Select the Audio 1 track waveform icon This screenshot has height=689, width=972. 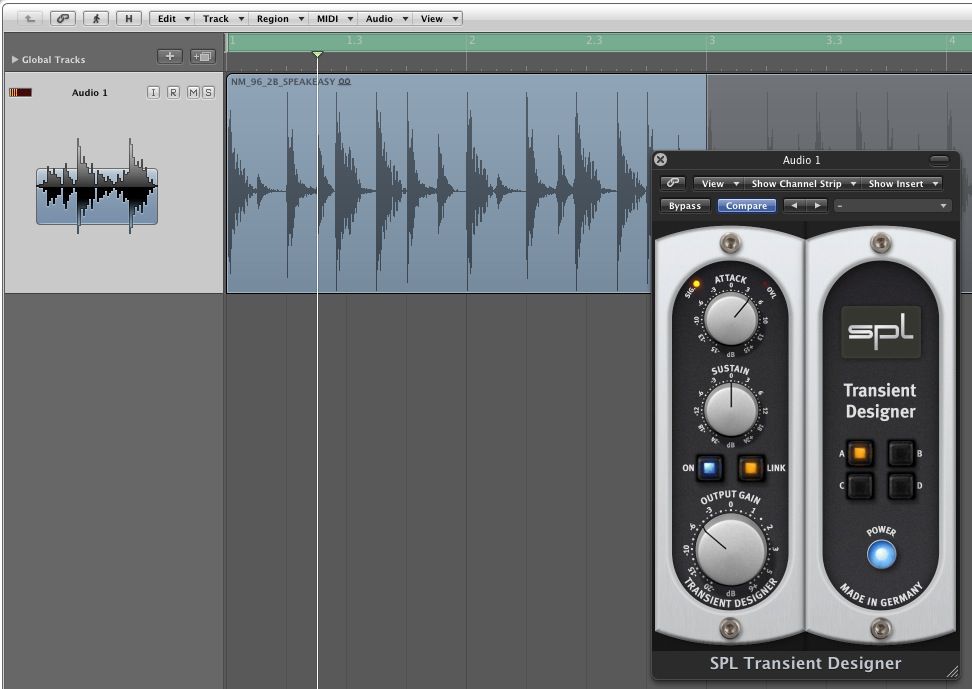(97, 187)
